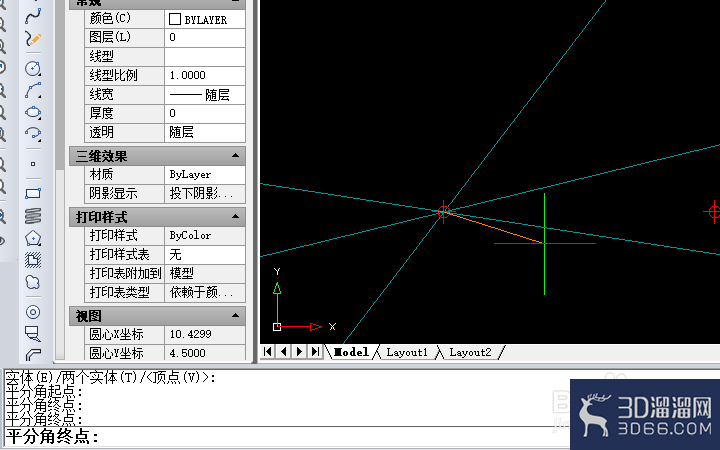This screenshot has height=450, width=720.
Task: Open the empty 线型 field
Action: 205,56
